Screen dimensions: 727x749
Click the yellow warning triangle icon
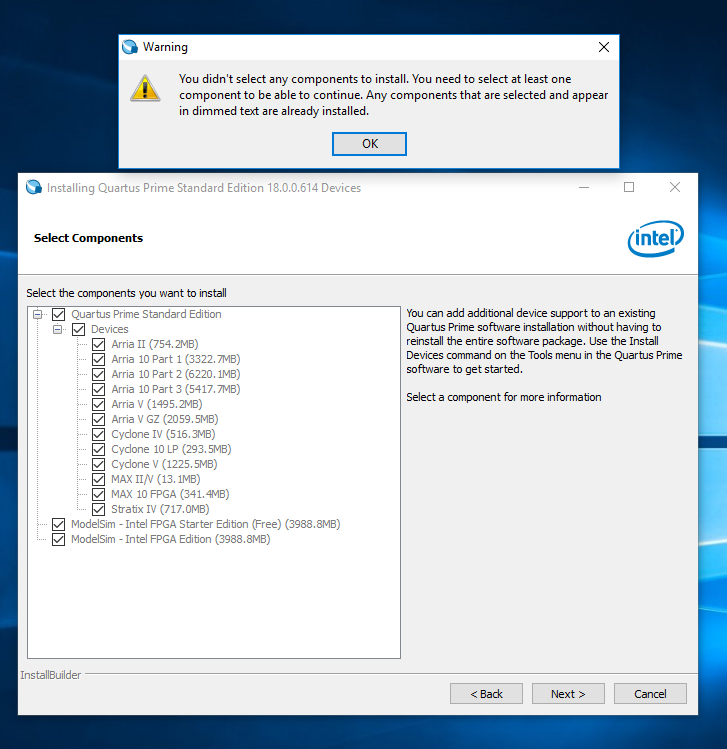[x=145, y=88]
